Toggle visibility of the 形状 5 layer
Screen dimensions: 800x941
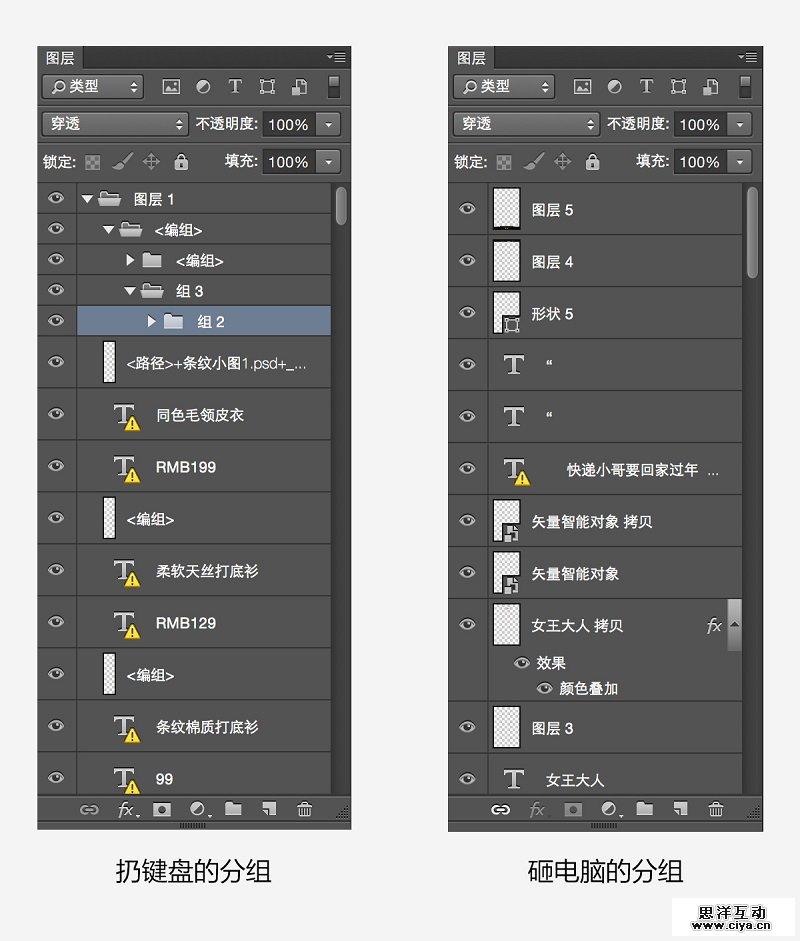[x=467, y=313]
